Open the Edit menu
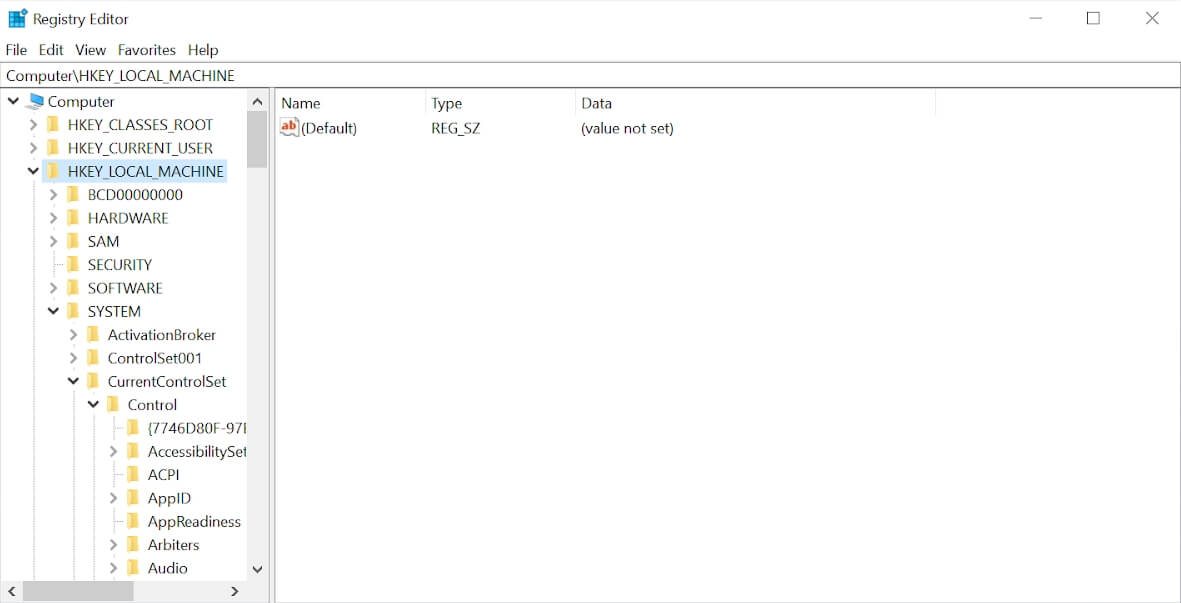 tap(50, 49)
